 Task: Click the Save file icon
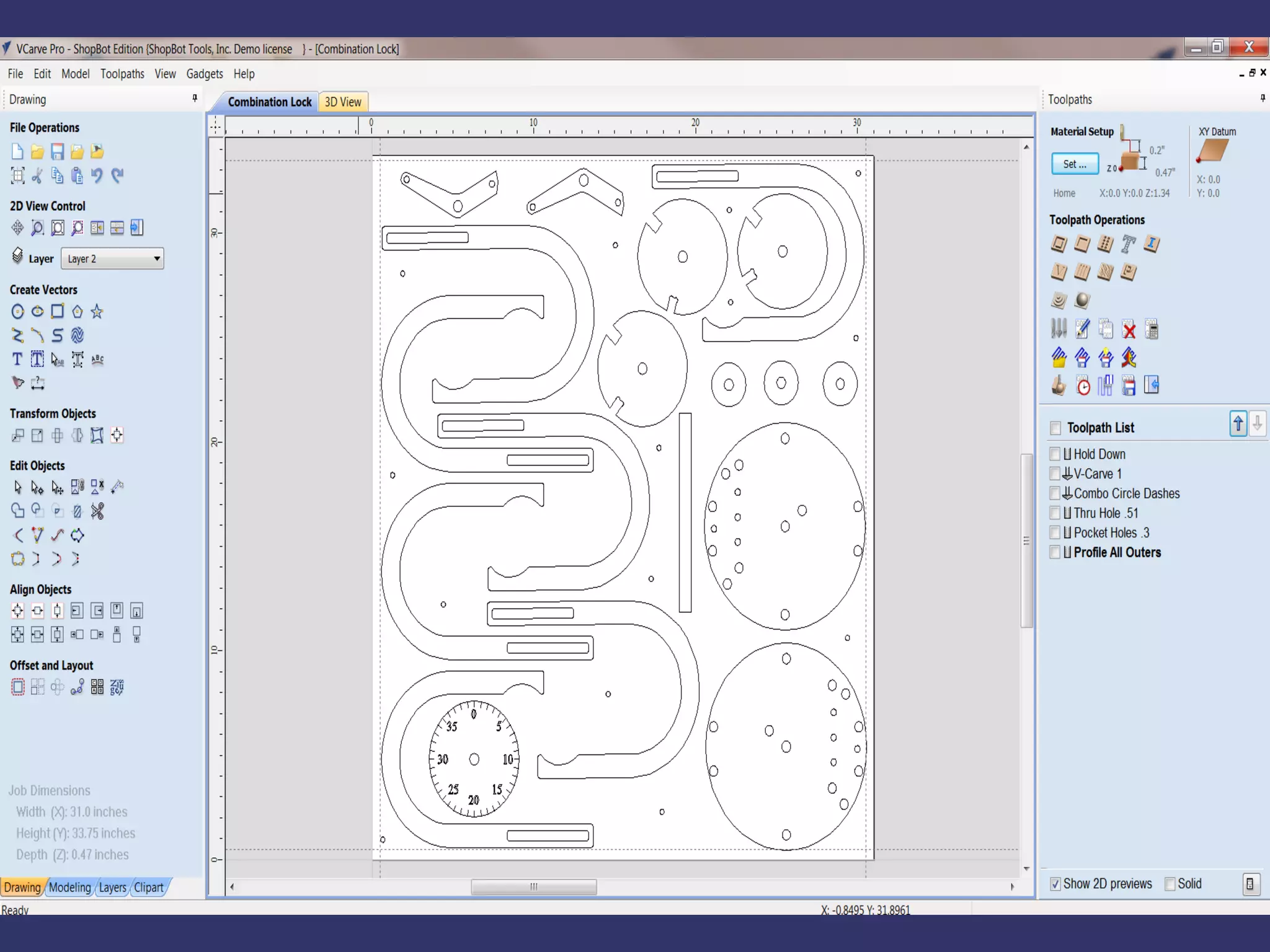tap(57, 152)
